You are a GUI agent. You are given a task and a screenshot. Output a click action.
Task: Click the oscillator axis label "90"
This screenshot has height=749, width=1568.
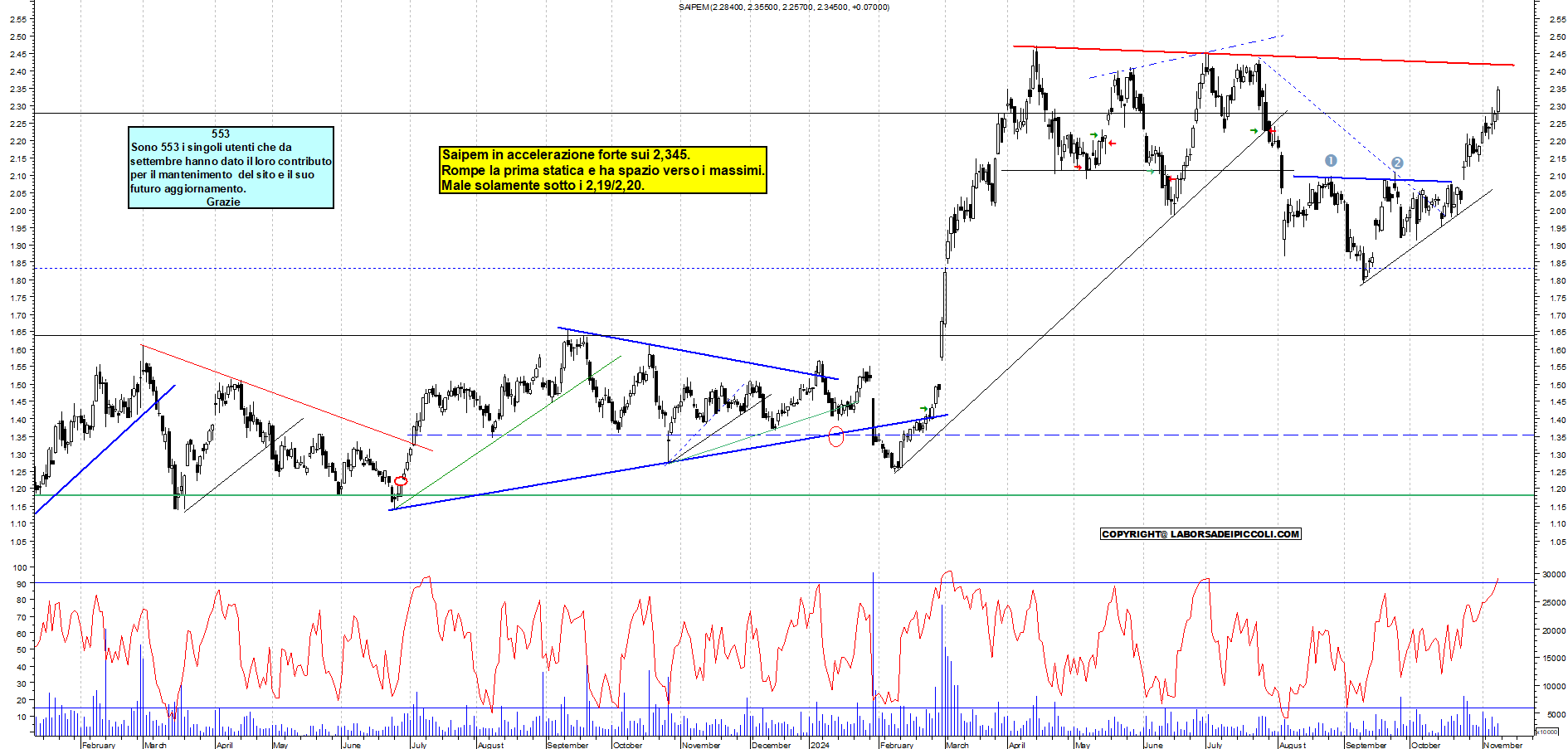click(x=22, y=584)
